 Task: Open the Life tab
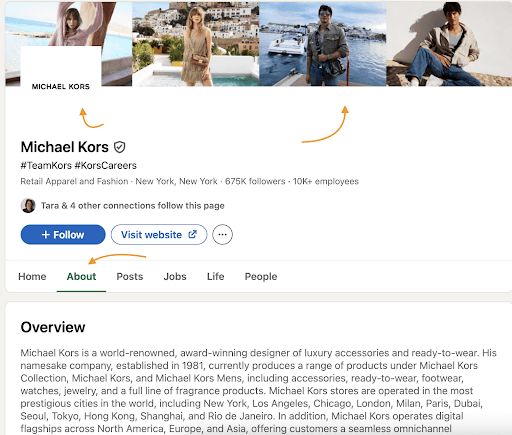(216, 276)
